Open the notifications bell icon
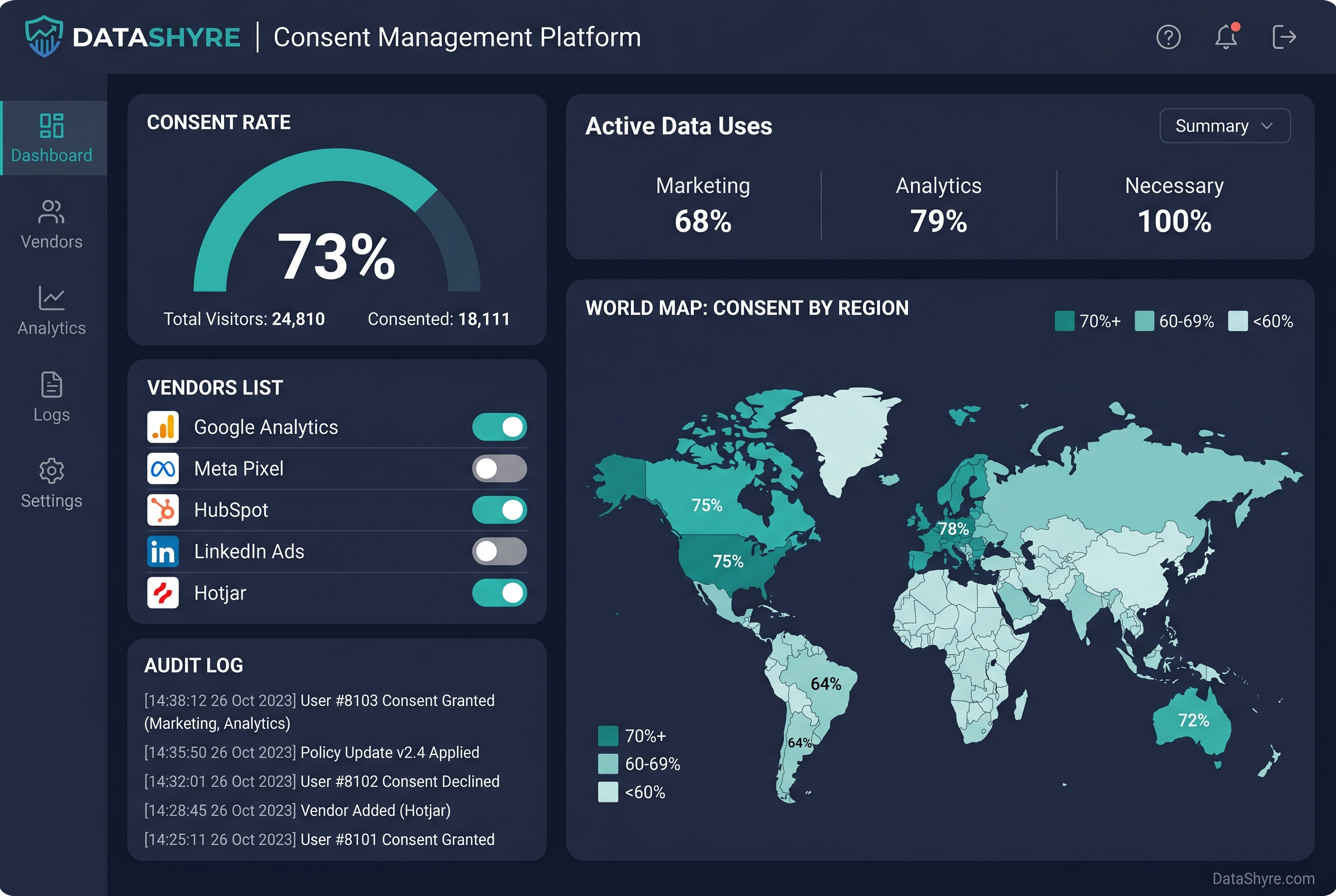 pyautogui.click(x=1226, y=36)
